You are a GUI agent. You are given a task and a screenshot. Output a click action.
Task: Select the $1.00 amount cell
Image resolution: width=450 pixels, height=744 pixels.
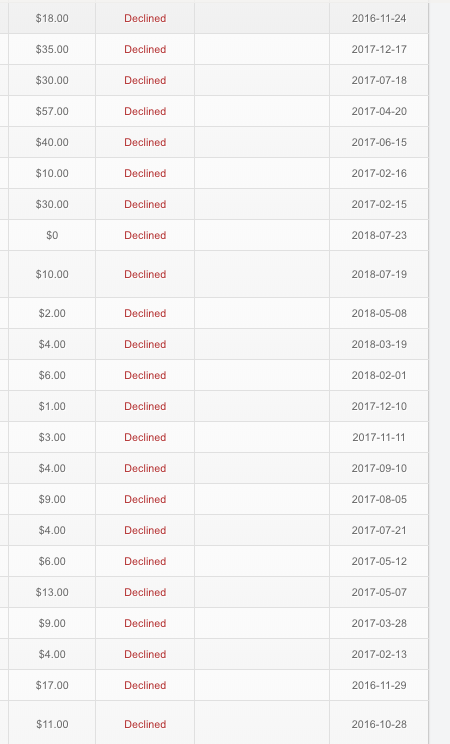pyautogui.click(x=52, y=406)
